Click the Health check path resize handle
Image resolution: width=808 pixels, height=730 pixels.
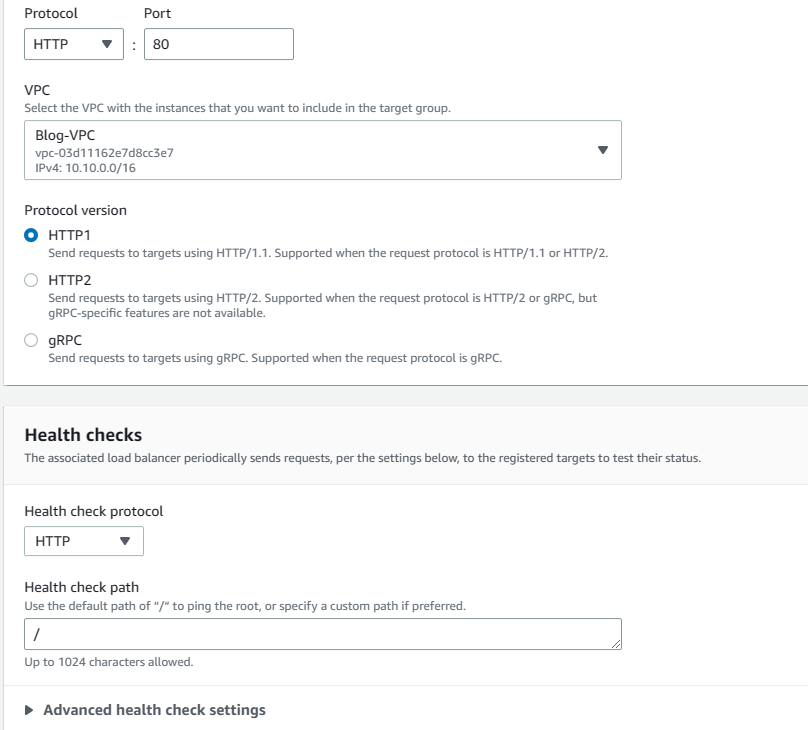click(x=617, y=644)
